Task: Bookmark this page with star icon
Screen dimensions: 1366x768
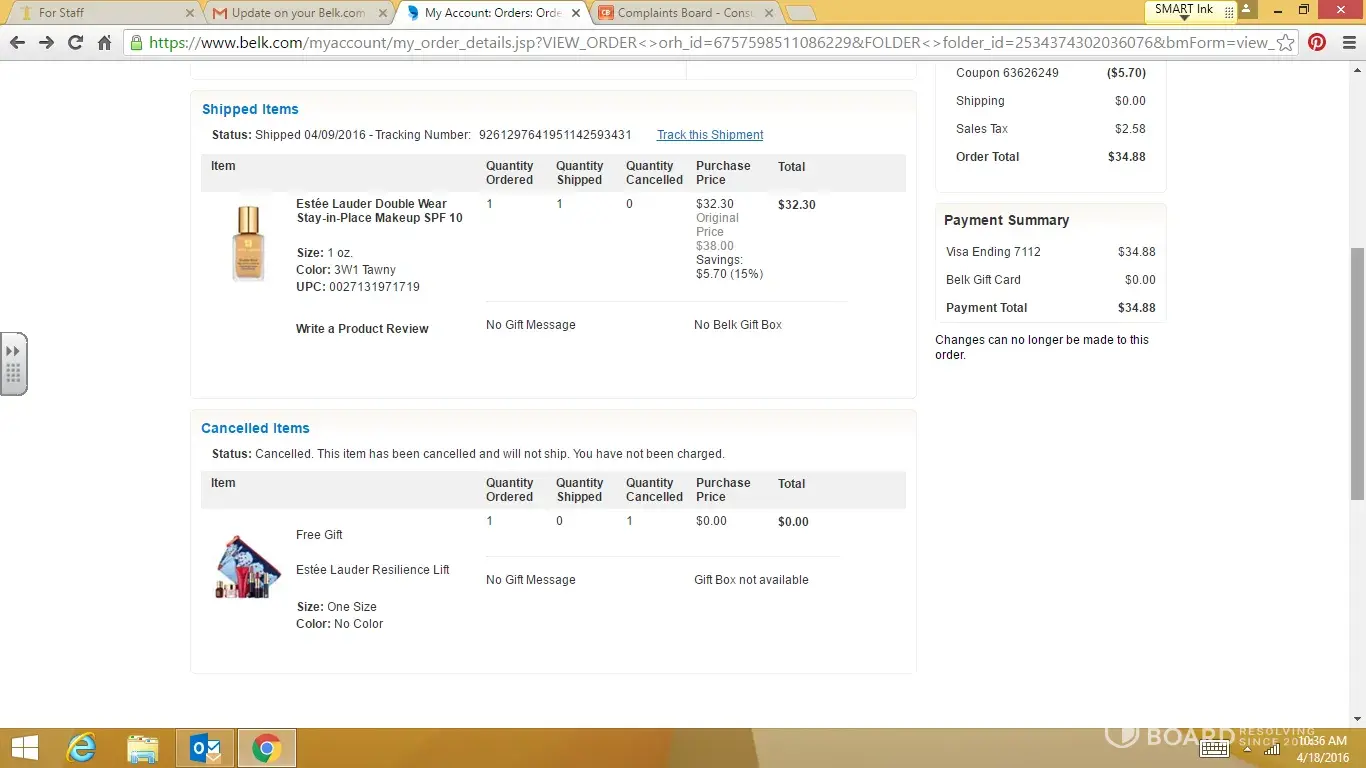Action: 1286,43
